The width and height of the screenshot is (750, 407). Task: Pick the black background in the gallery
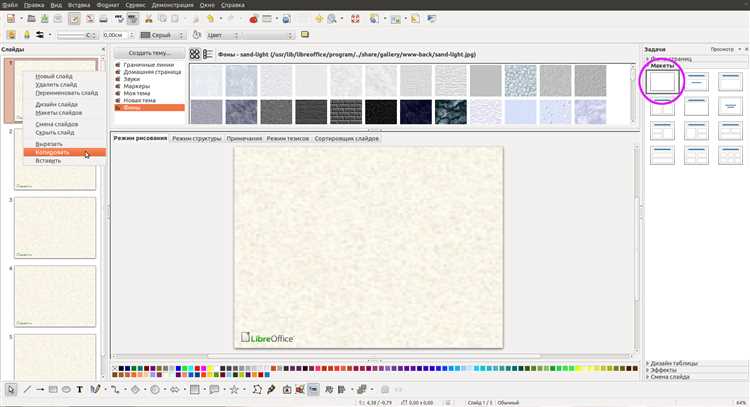(381, 112)
